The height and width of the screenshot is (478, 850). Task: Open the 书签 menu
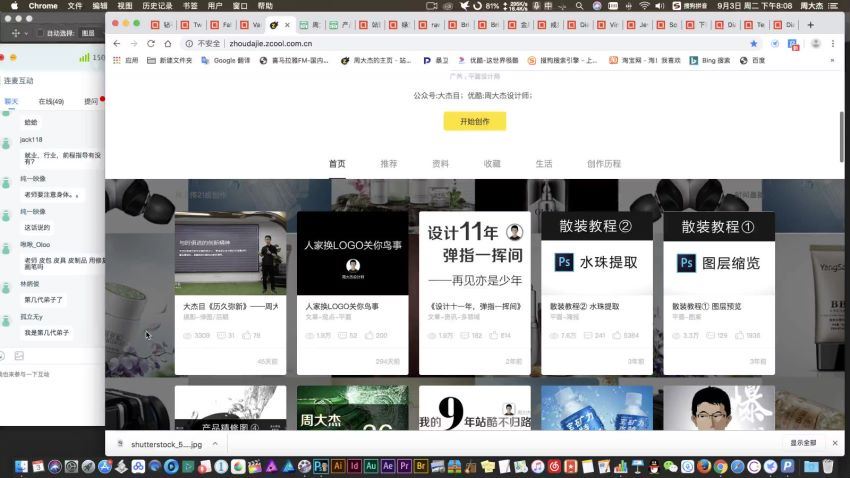[190, 5]
